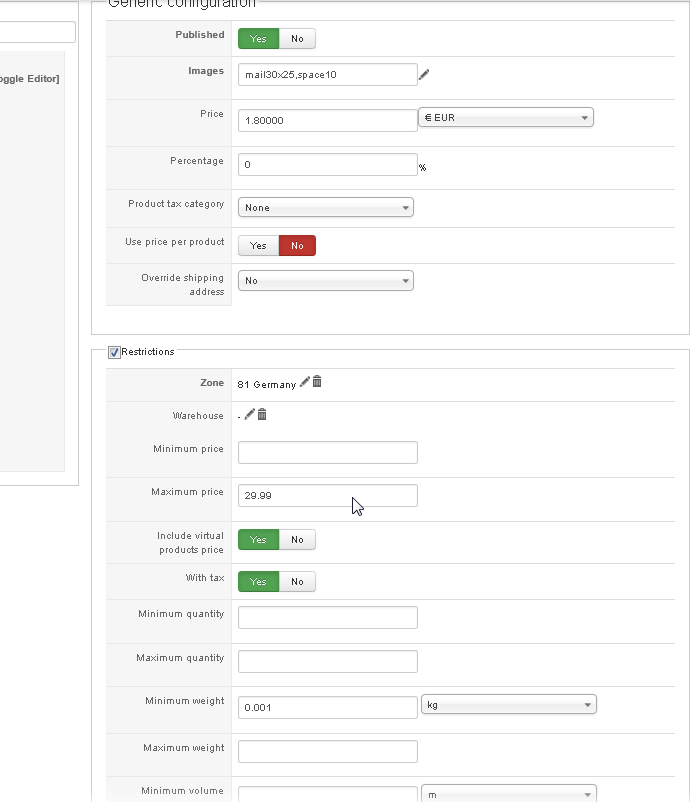Set Published to No
This screenshot has height=802, width=690.
coord(297,39)
